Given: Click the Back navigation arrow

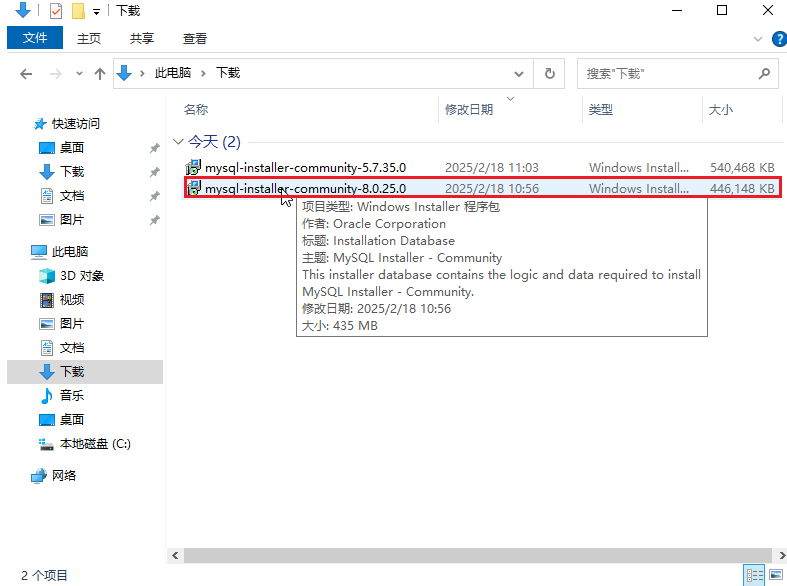Looking at the screenshot, I should tap(26, 74).
